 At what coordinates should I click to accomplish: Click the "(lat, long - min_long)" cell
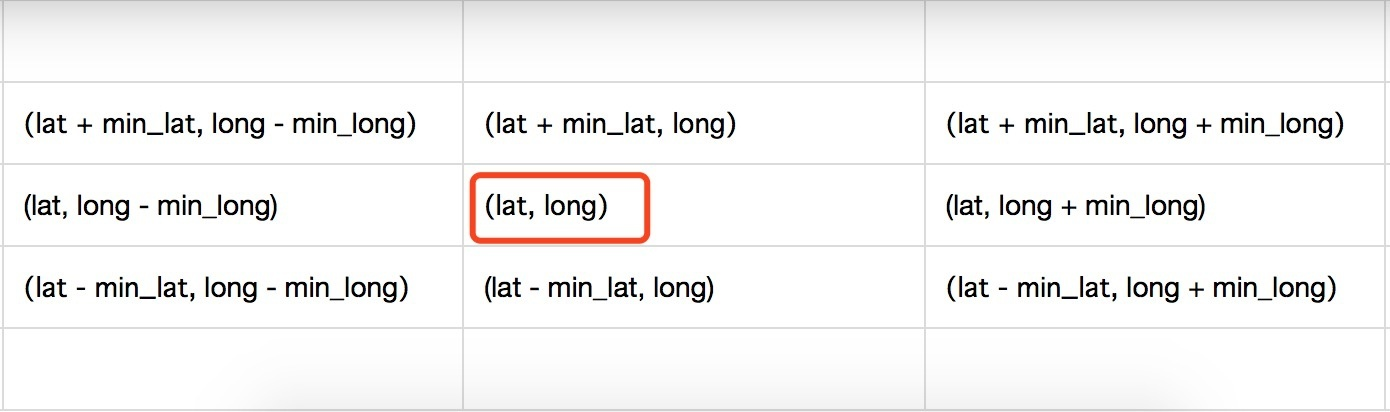pos(150,207)
